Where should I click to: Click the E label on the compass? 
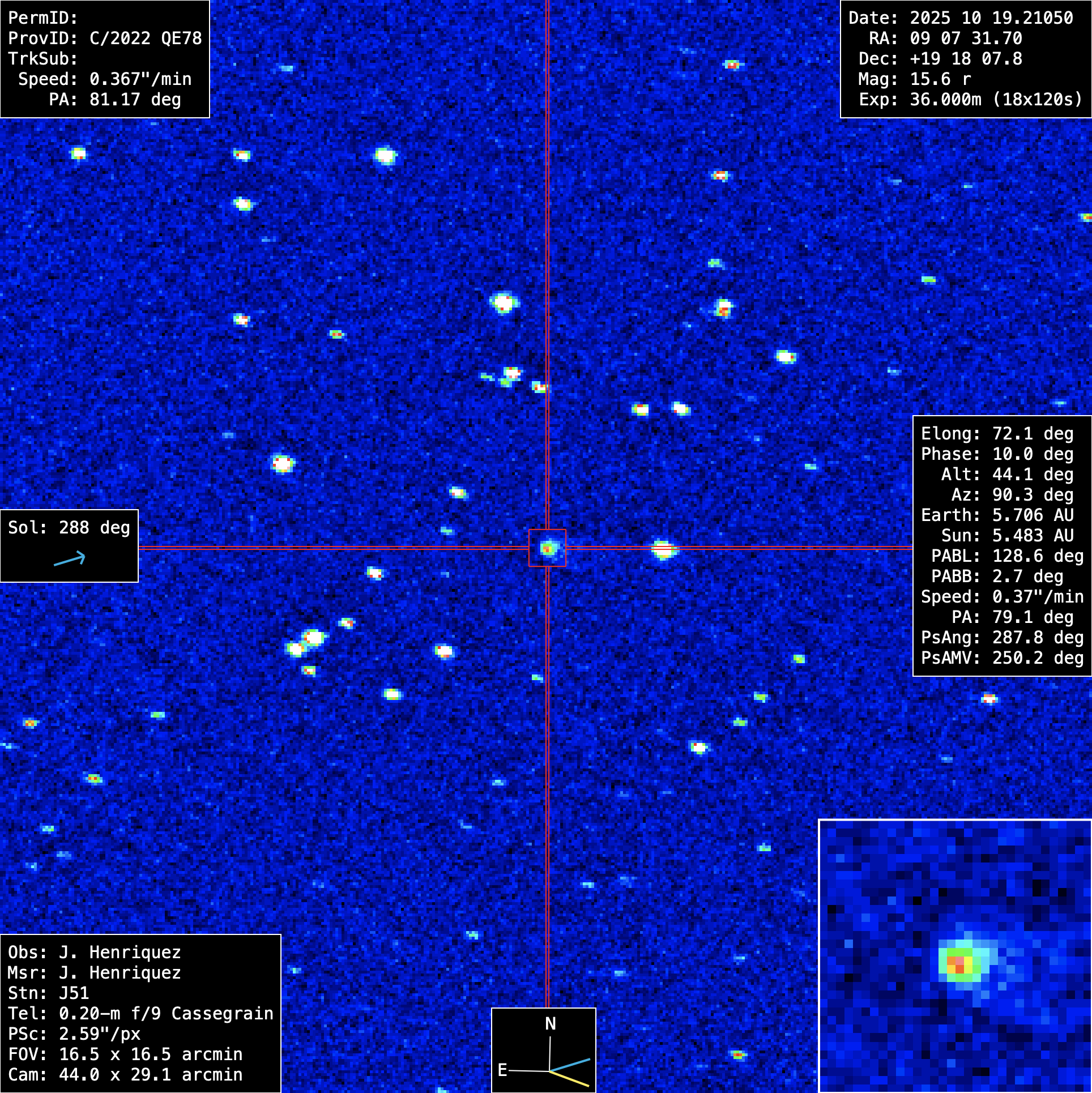(502, 1070)
